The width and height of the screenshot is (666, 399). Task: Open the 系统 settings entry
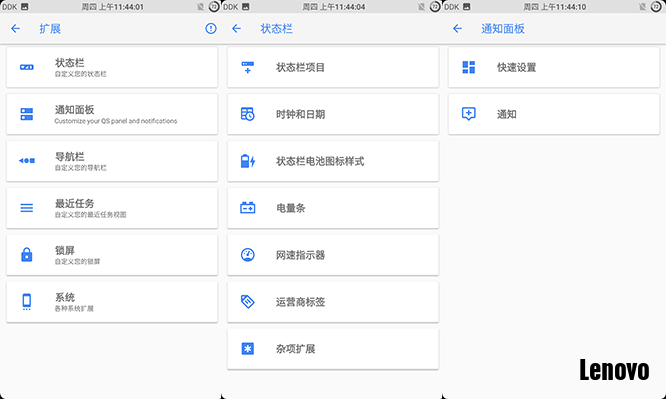click(x=112, y=302)
